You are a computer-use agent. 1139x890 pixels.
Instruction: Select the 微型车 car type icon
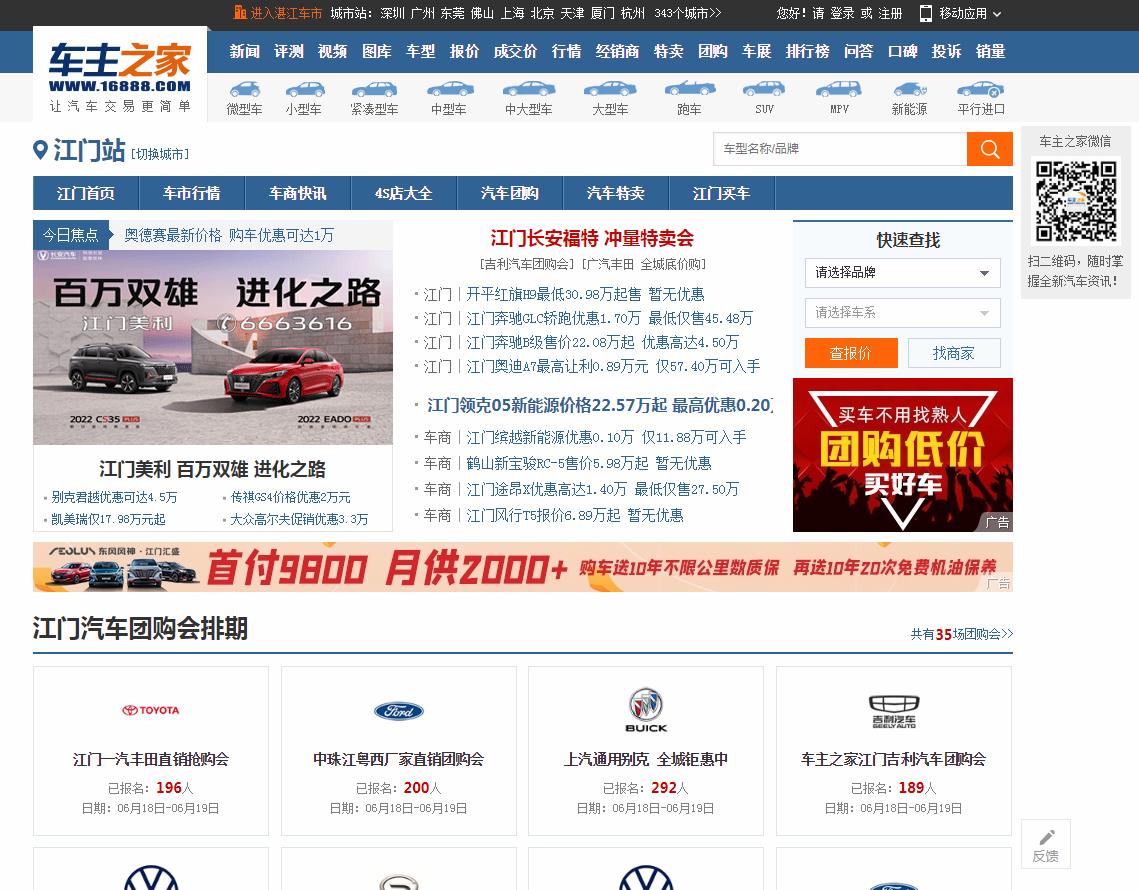(x=244, y=90)
